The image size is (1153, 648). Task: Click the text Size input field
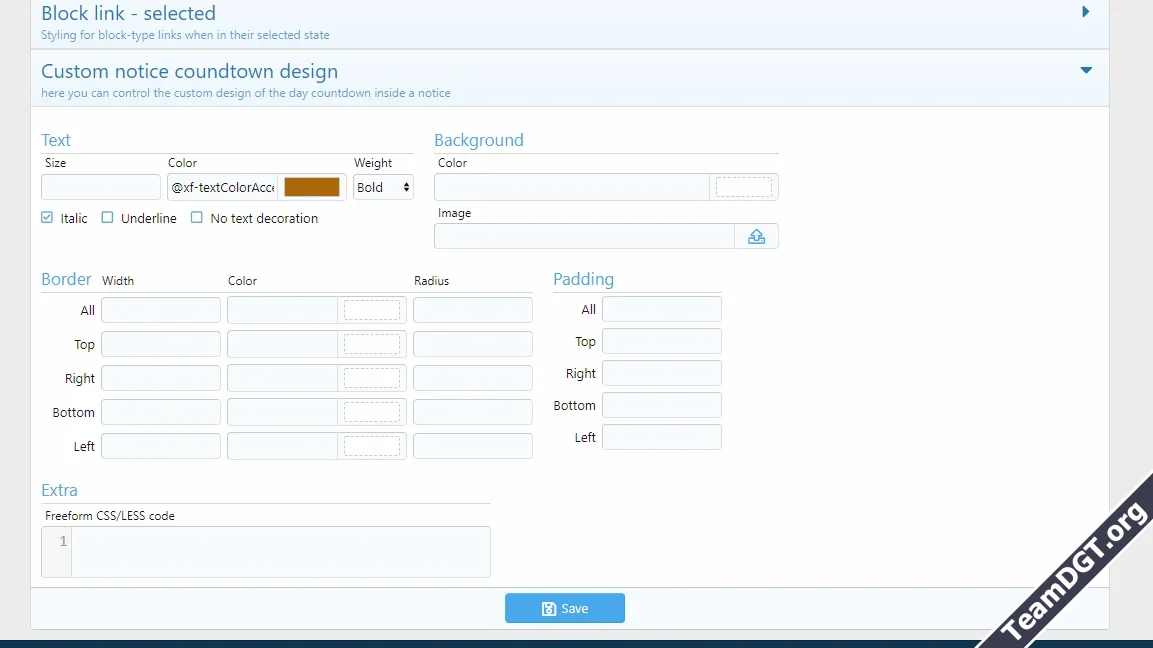tap(100, 186)
